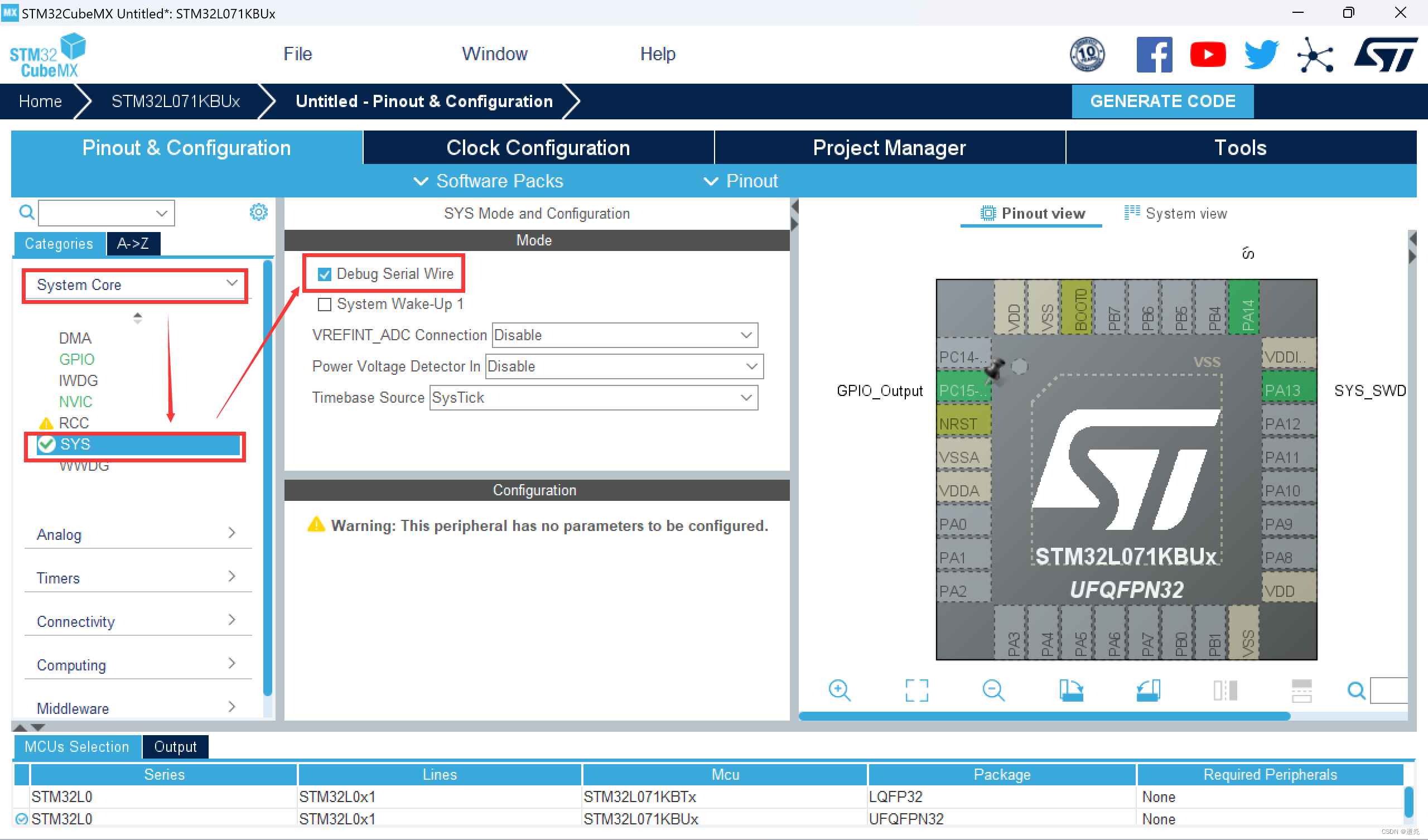The height and width of the screenshot is (840, 1428).
Task: Switch to System view
Action: [1176, 213]
